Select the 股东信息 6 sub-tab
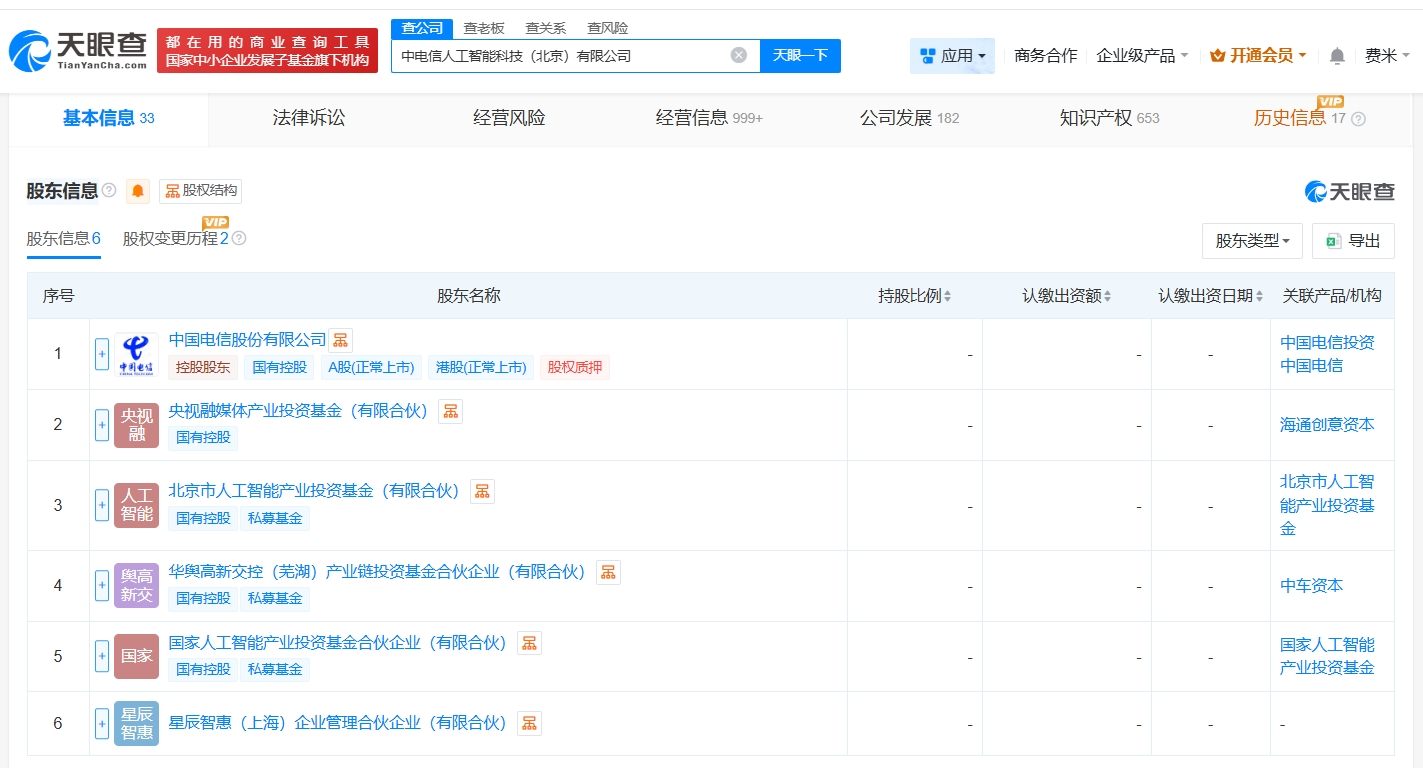This screenshot has width=1423, height=768. pyautogui.click(x=64, y=239)
